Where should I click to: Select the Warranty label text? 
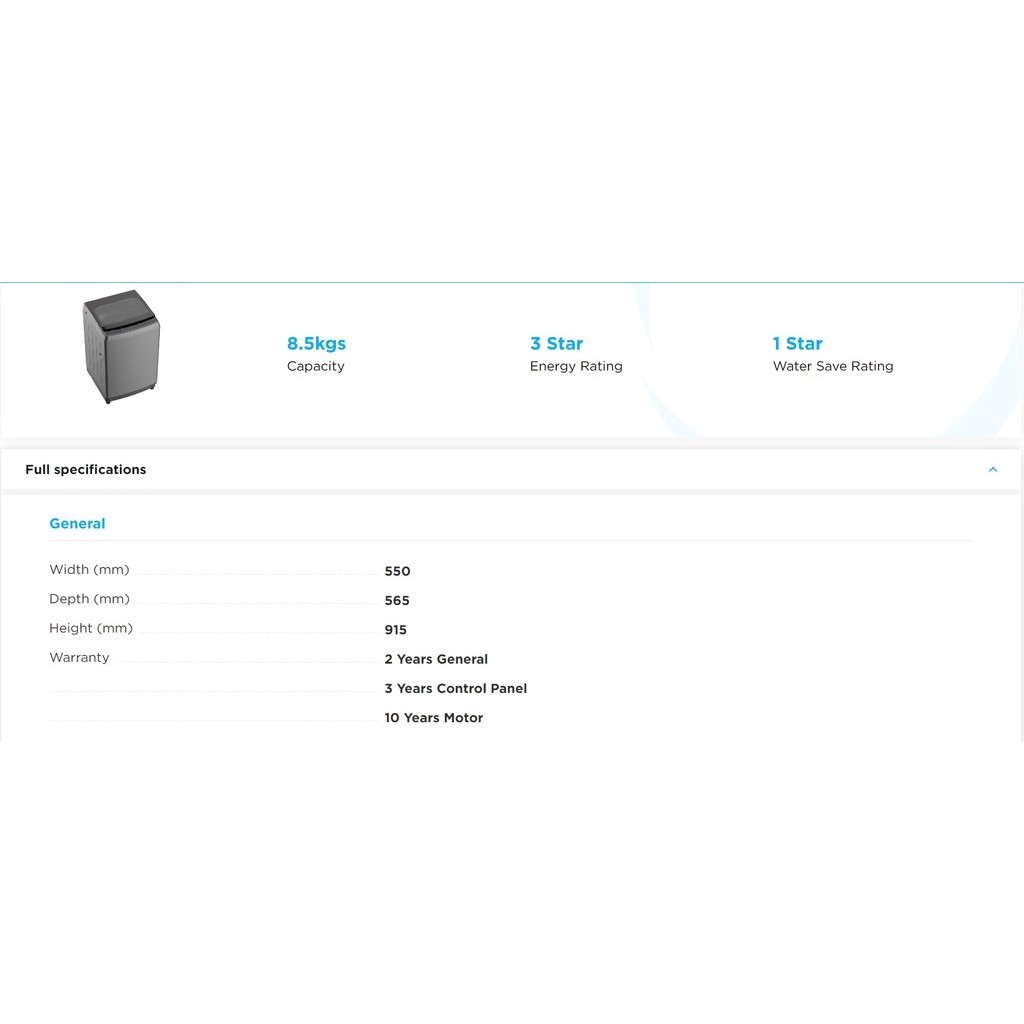tap(79, 657)
